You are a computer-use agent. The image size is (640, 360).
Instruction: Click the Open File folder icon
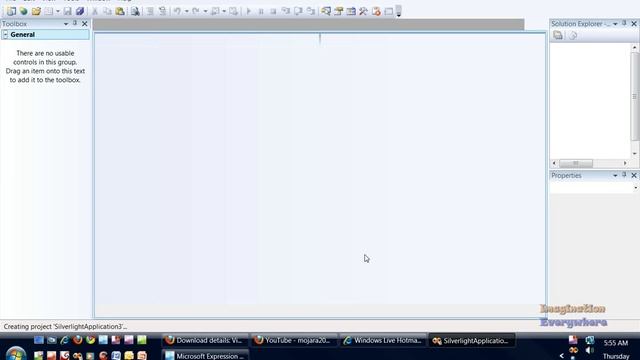tap(36, 11)
